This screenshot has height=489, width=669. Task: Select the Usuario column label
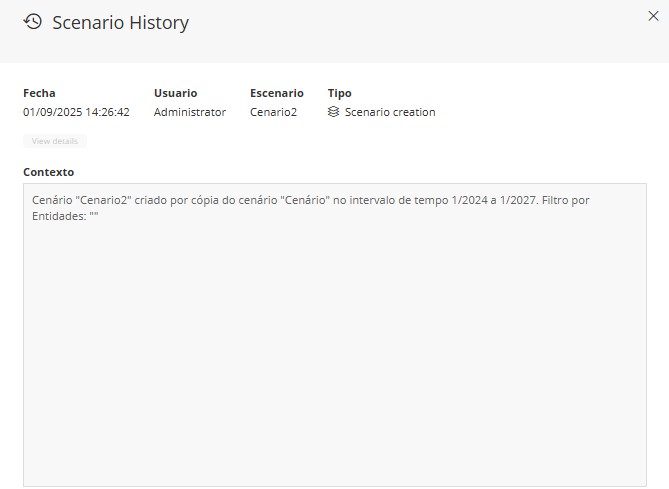tap(175, 93)
